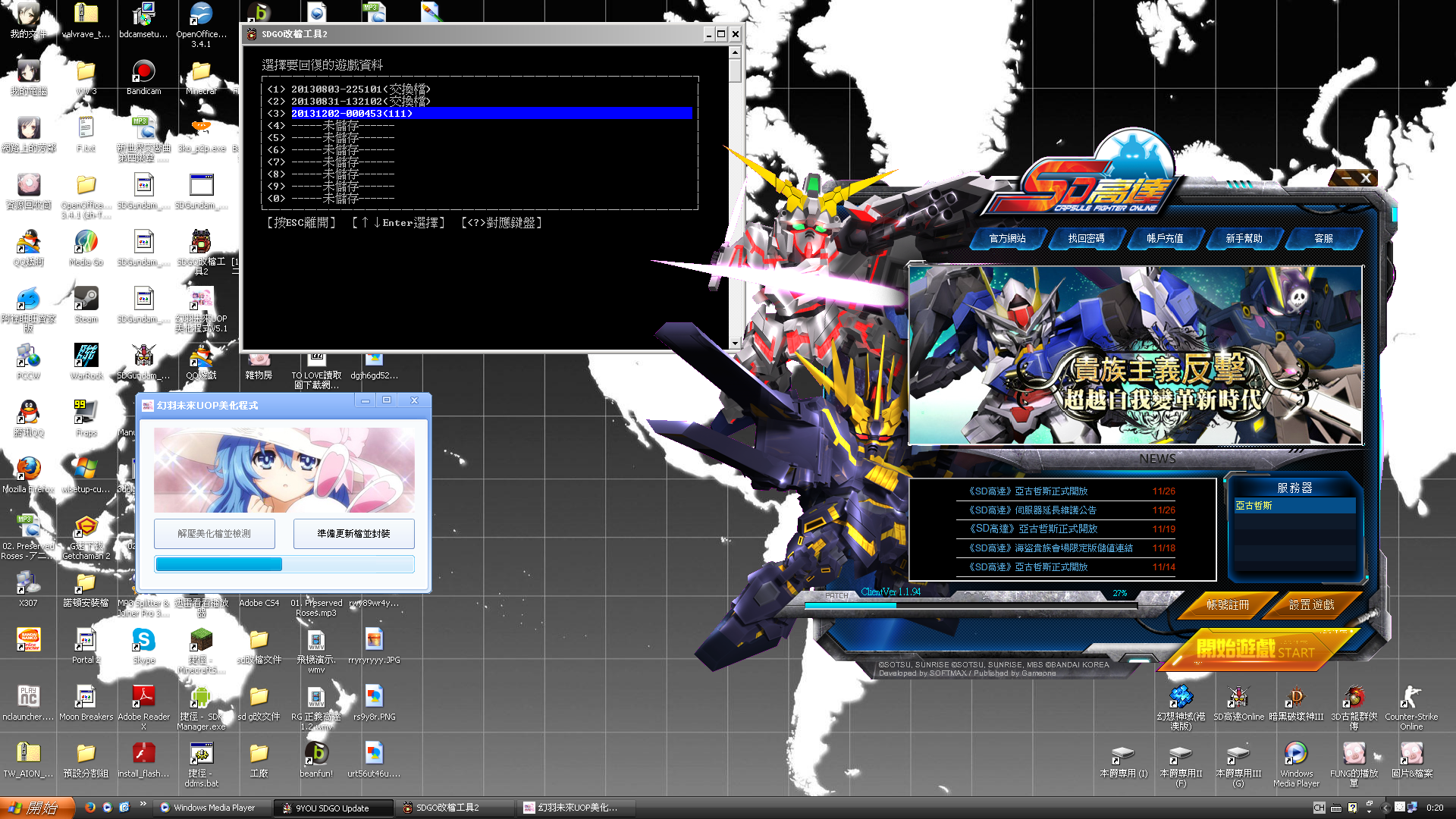
Task: Open Adobe Reader X shortcut
Action: [x=144, y=696]
